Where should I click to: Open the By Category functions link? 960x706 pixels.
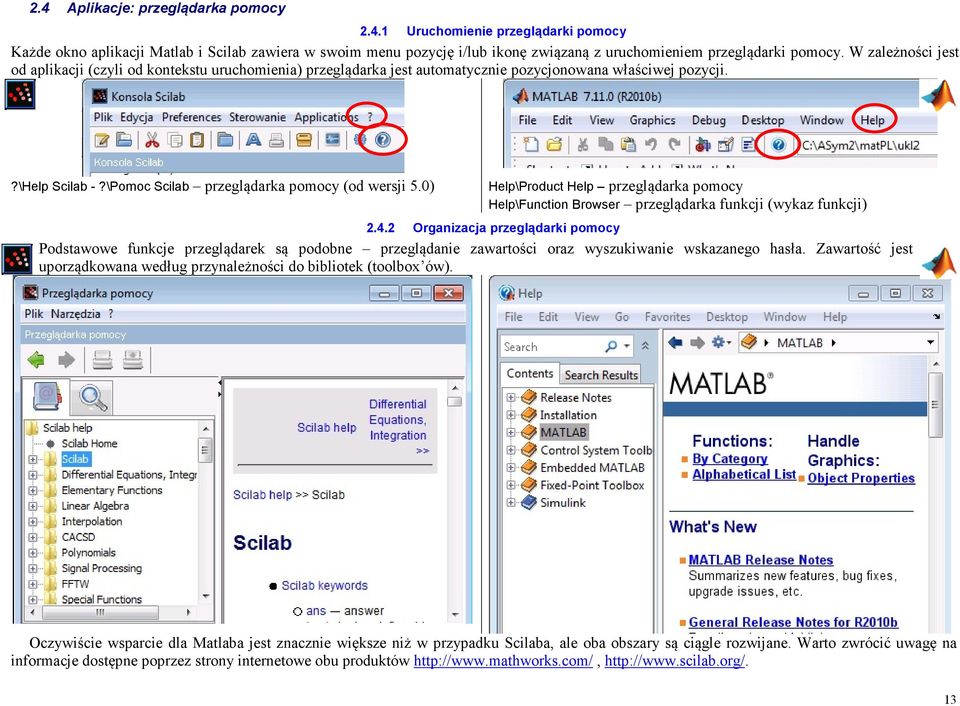click(730, 459)
